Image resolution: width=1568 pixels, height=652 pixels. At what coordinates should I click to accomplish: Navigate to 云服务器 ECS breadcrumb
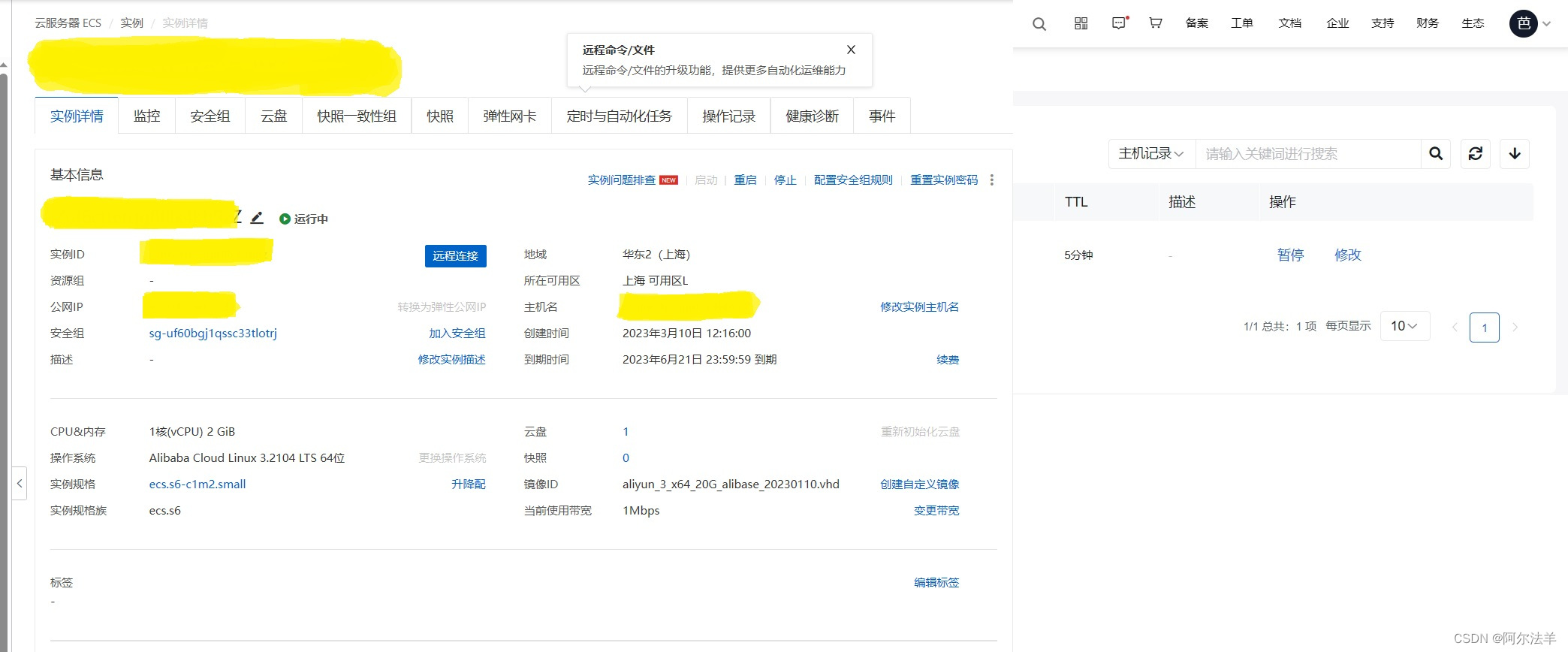68,23
